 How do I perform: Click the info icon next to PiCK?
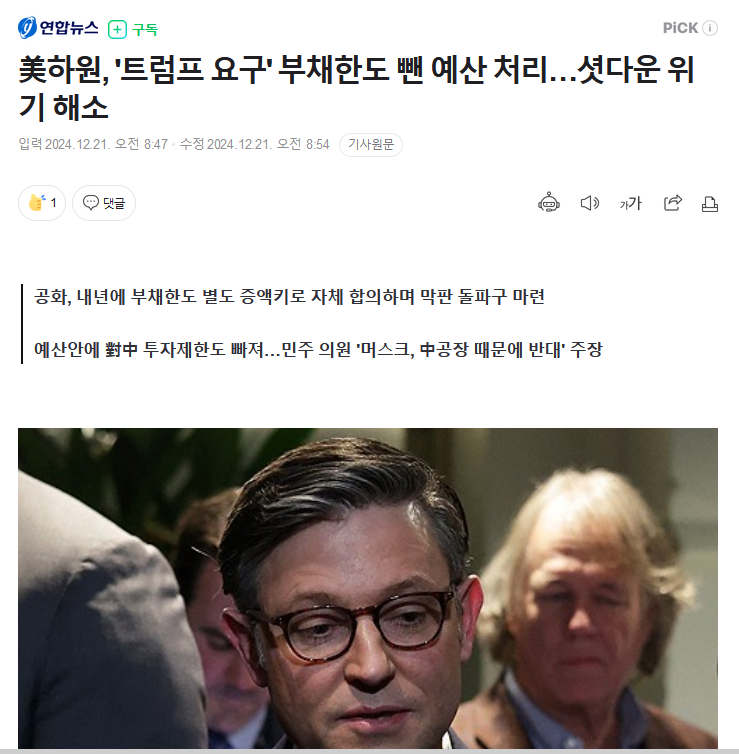(710, 28)
